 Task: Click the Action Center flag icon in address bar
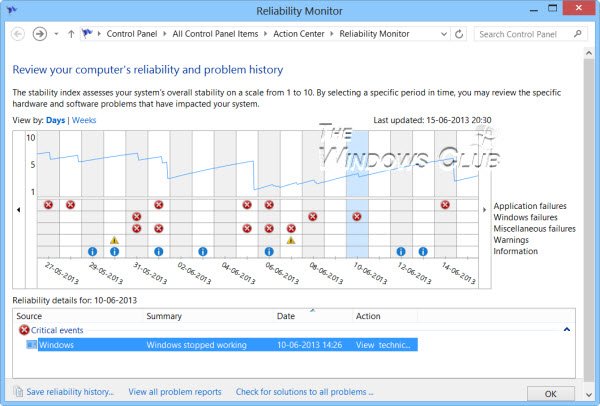[x=87, y=34]
